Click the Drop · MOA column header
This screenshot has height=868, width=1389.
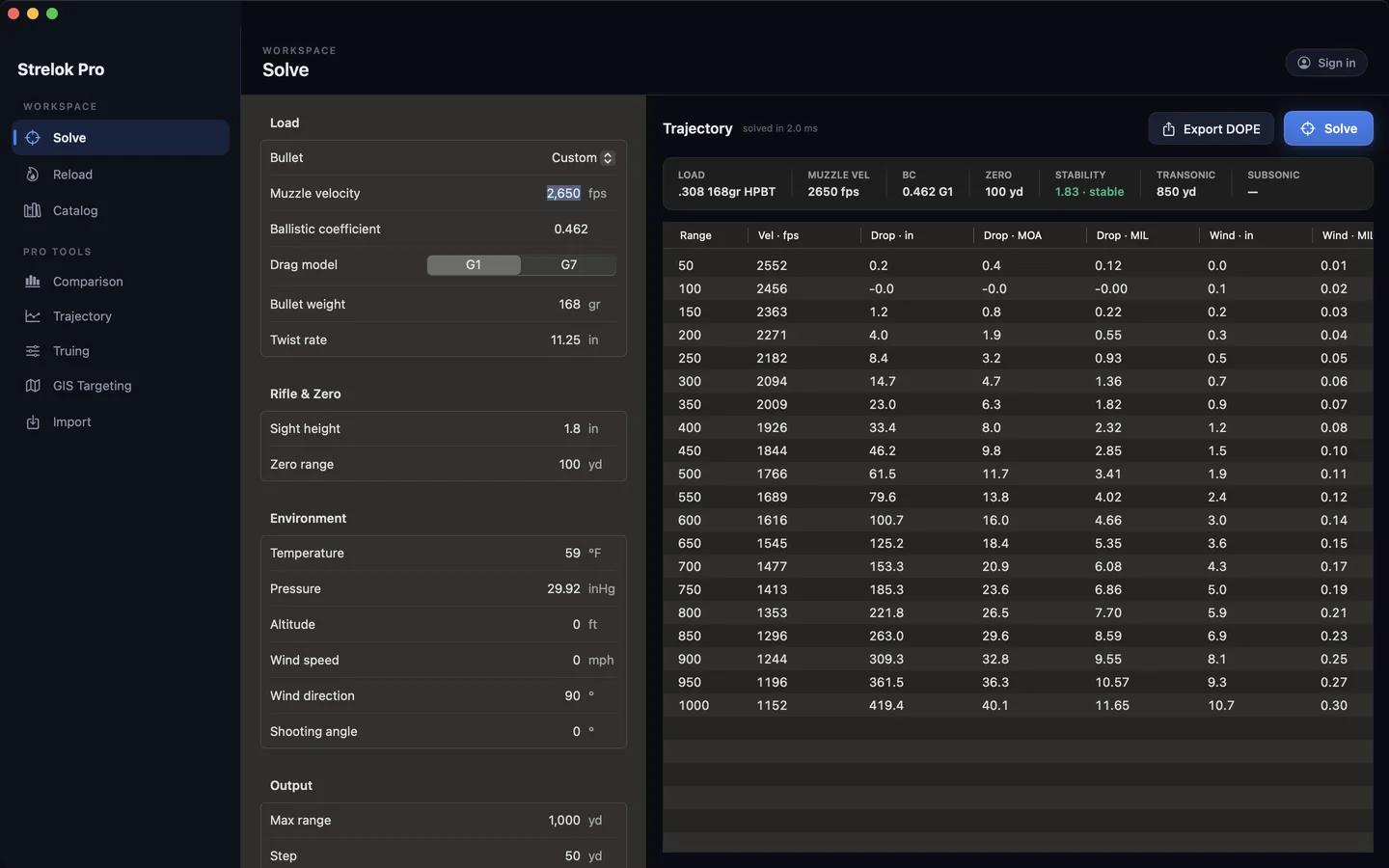[1013, 235]
